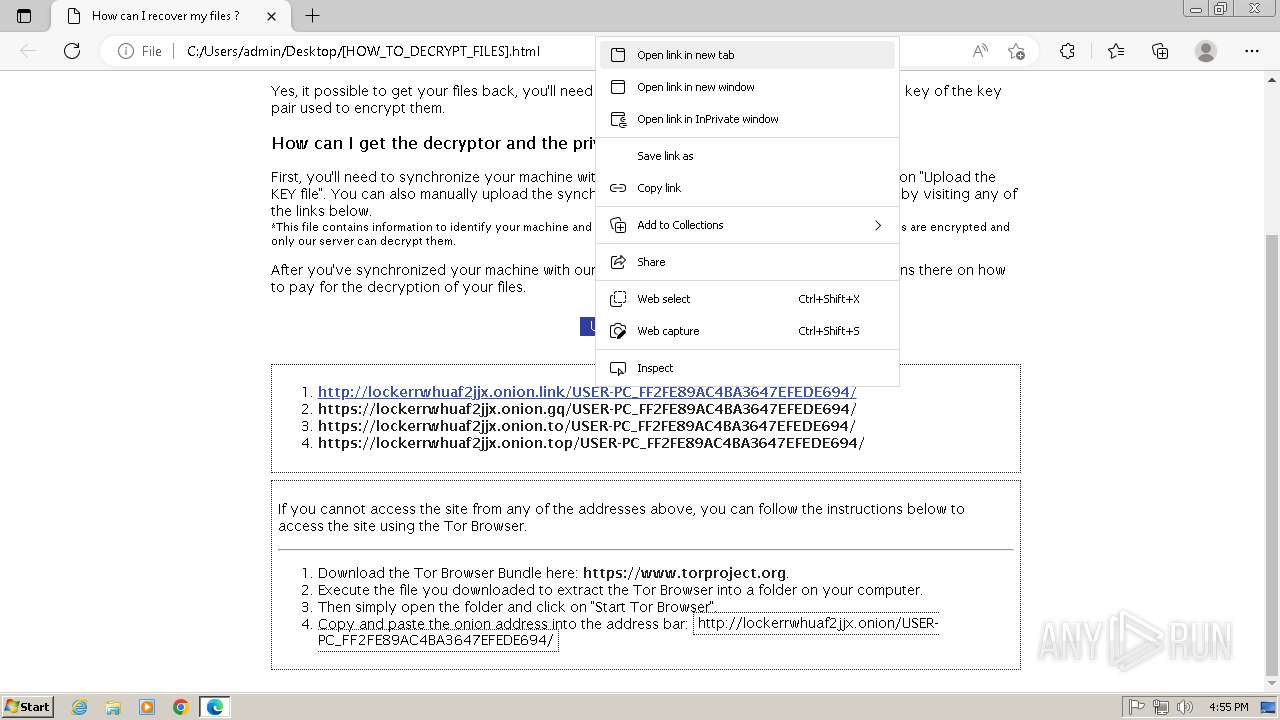The width and height of the screenshot is (1280, 720).
Task: Open the https://www.torproject.org link
Action: pyautogui.click(x=684, y=573)
